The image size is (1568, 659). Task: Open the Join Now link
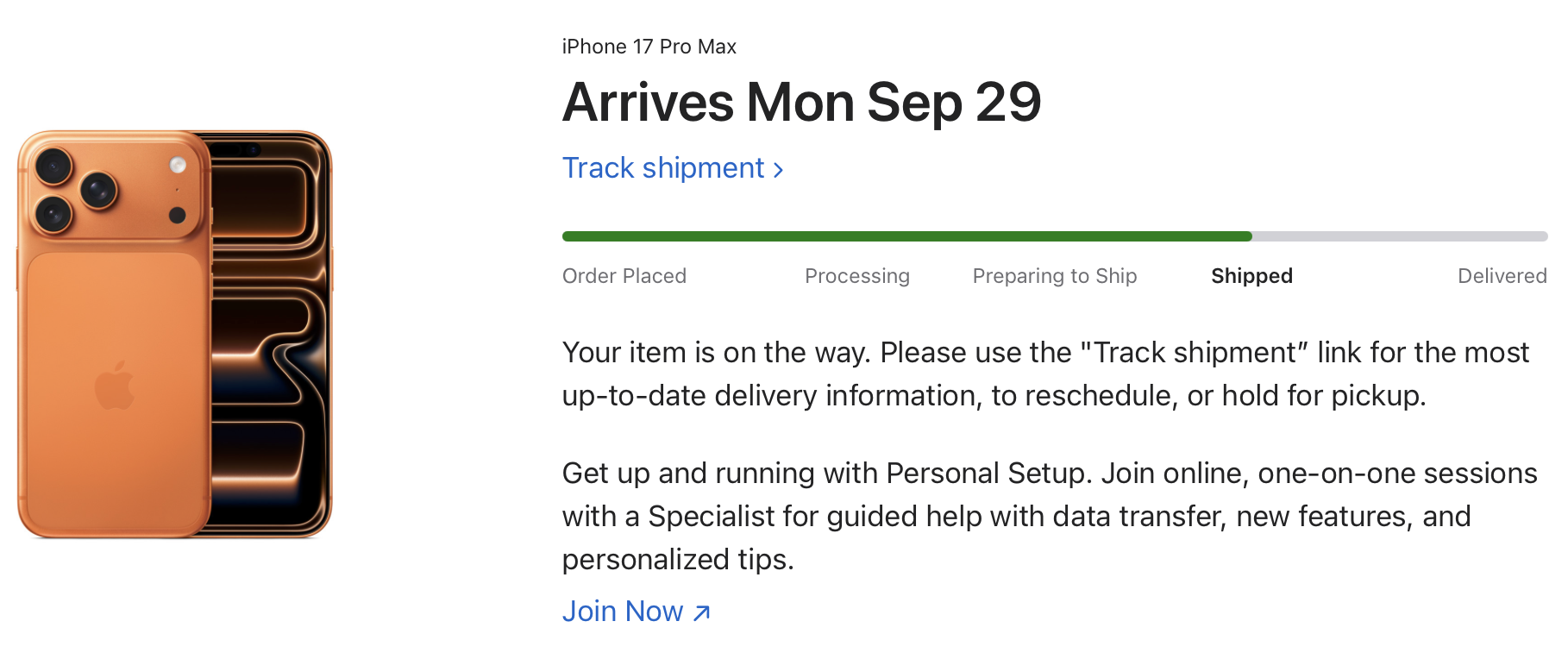point(623,612)
